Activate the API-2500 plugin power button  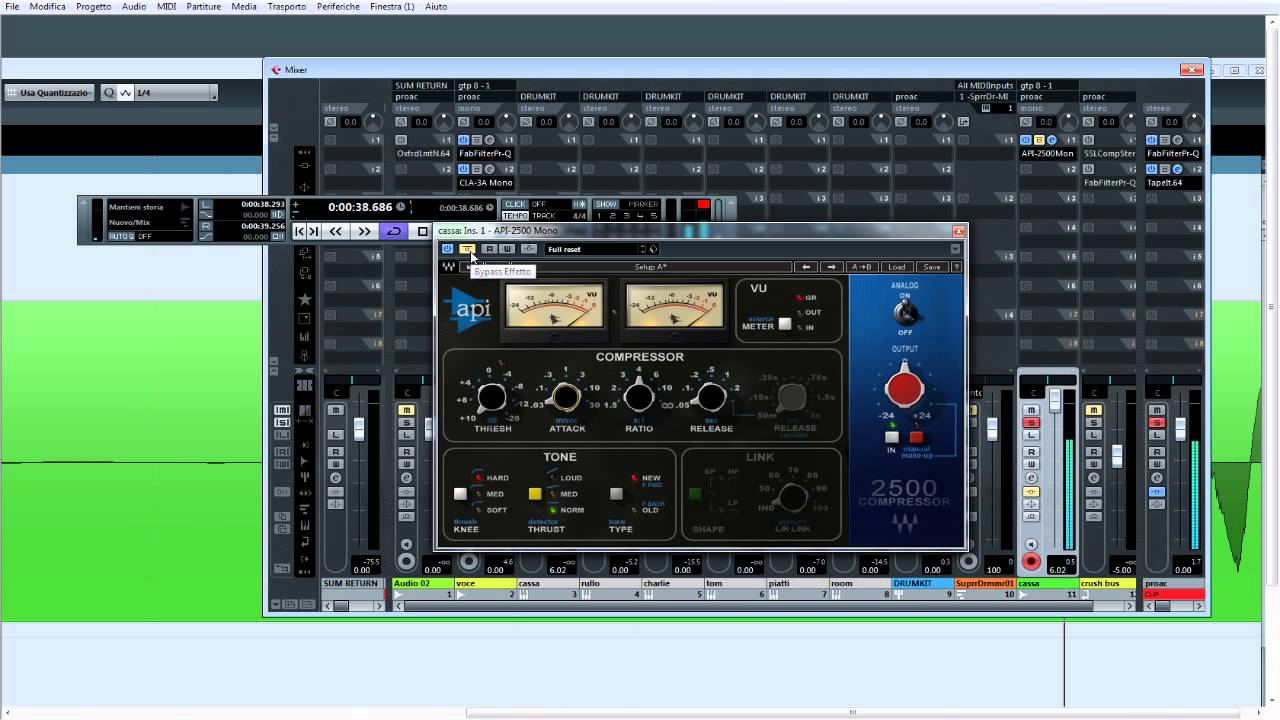447,249
